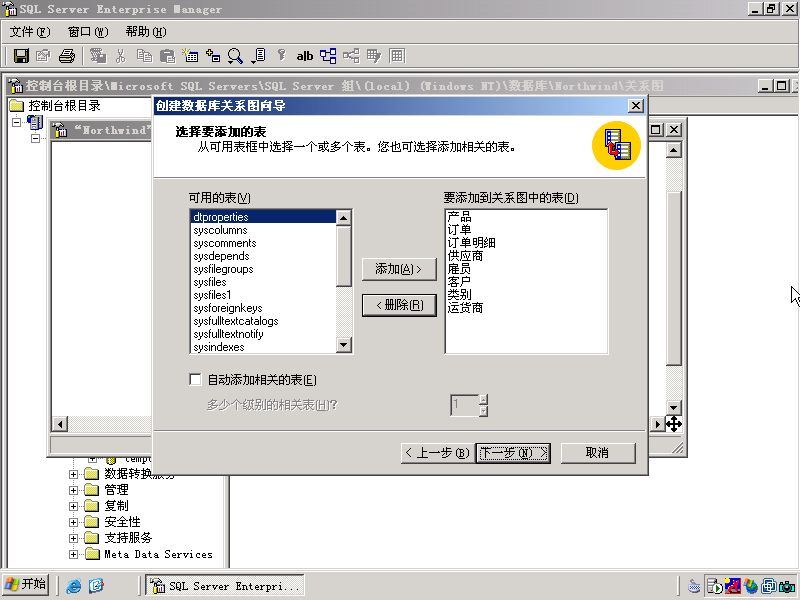800x600 pixels.
Task: Click the grayed Copy icon in toolbar
Action: click(x=144, y=56)
